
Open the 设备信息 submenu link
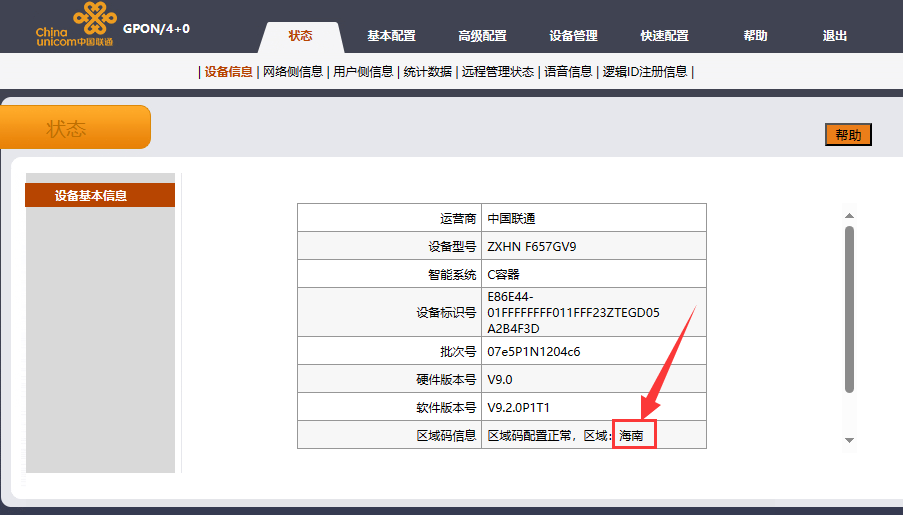coord(229,72)
